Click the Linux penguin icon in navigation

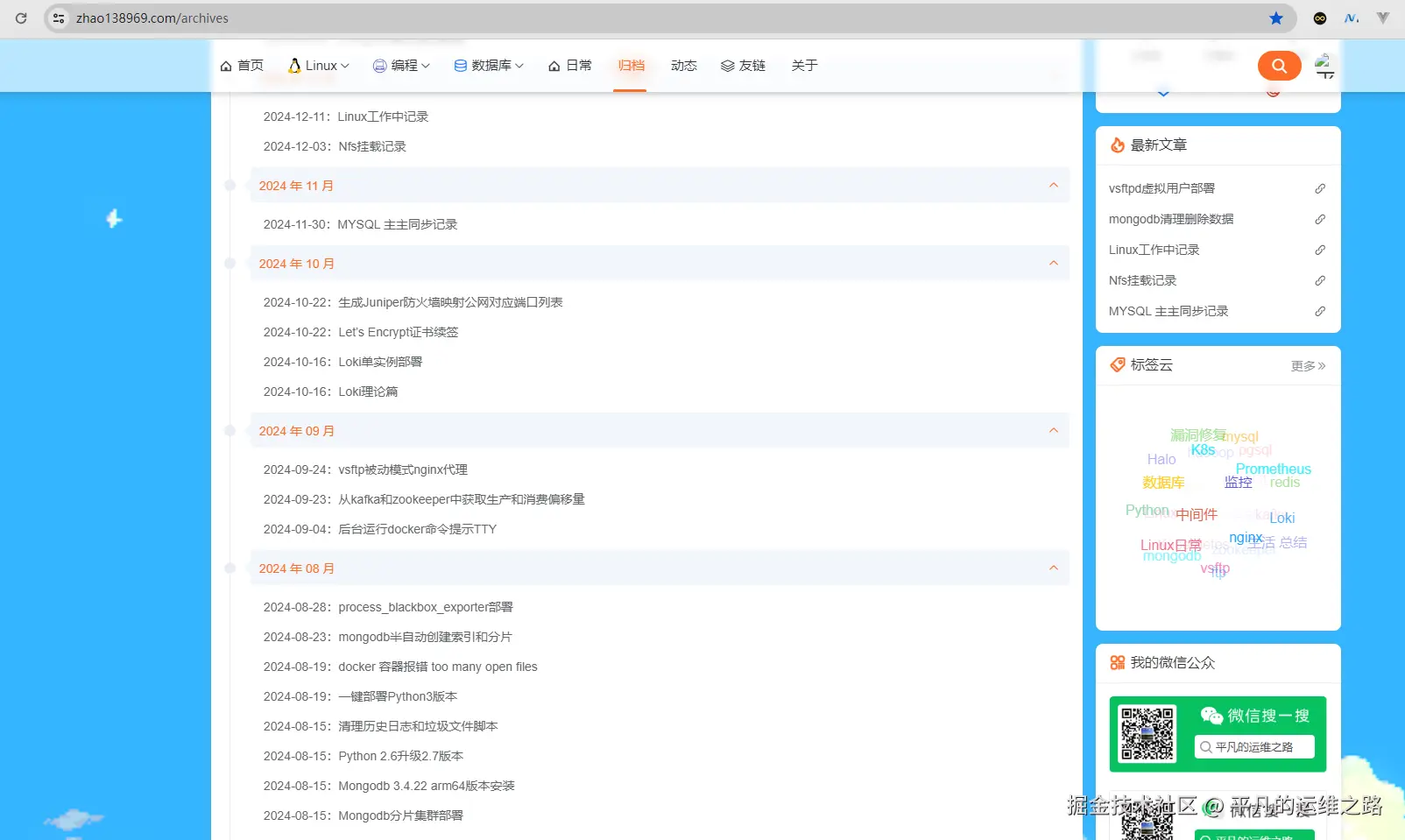[x=294, y=65]
